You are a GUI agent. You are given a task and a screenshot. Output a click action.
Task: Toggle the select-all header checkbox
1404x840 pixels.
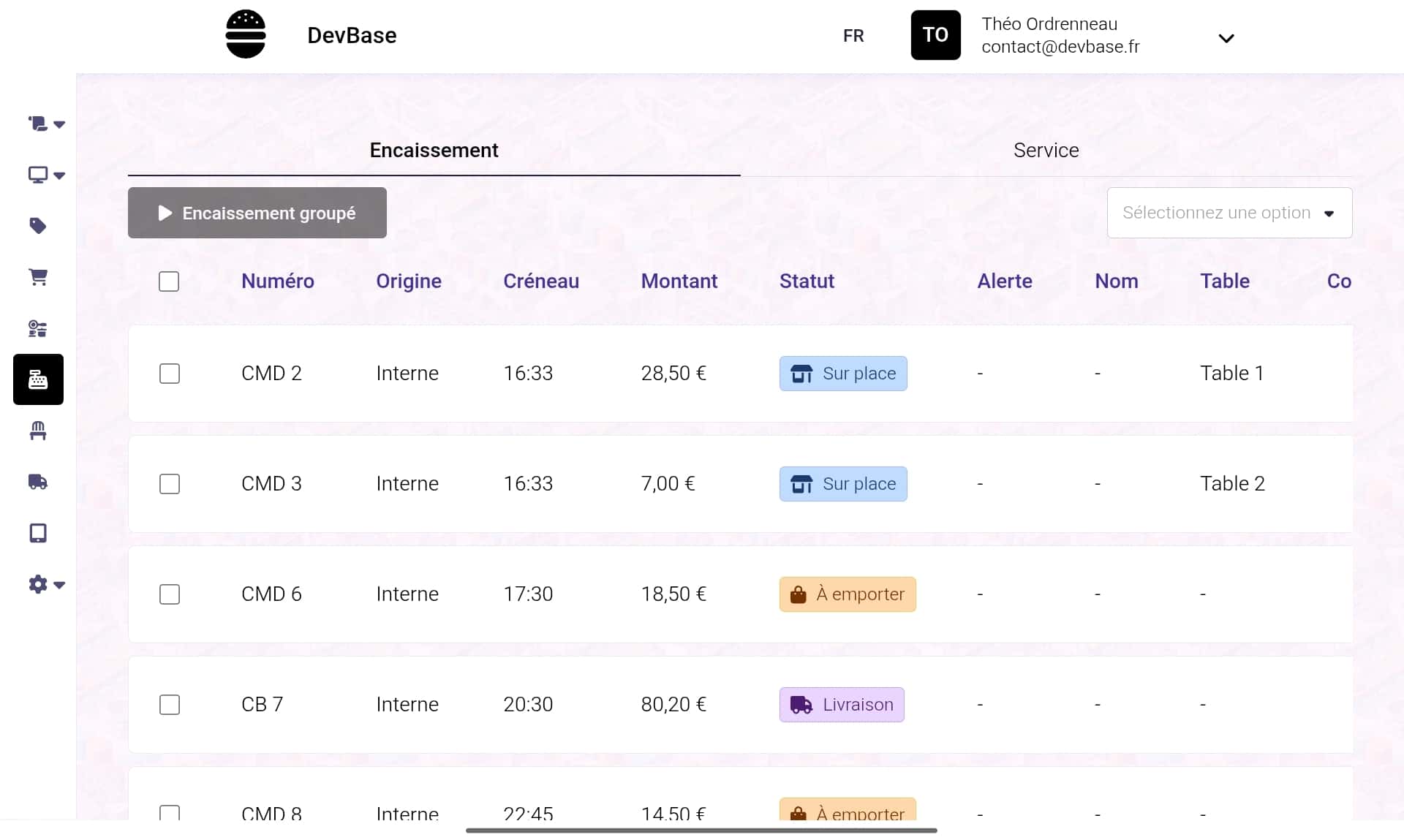(x=169, y=281)
